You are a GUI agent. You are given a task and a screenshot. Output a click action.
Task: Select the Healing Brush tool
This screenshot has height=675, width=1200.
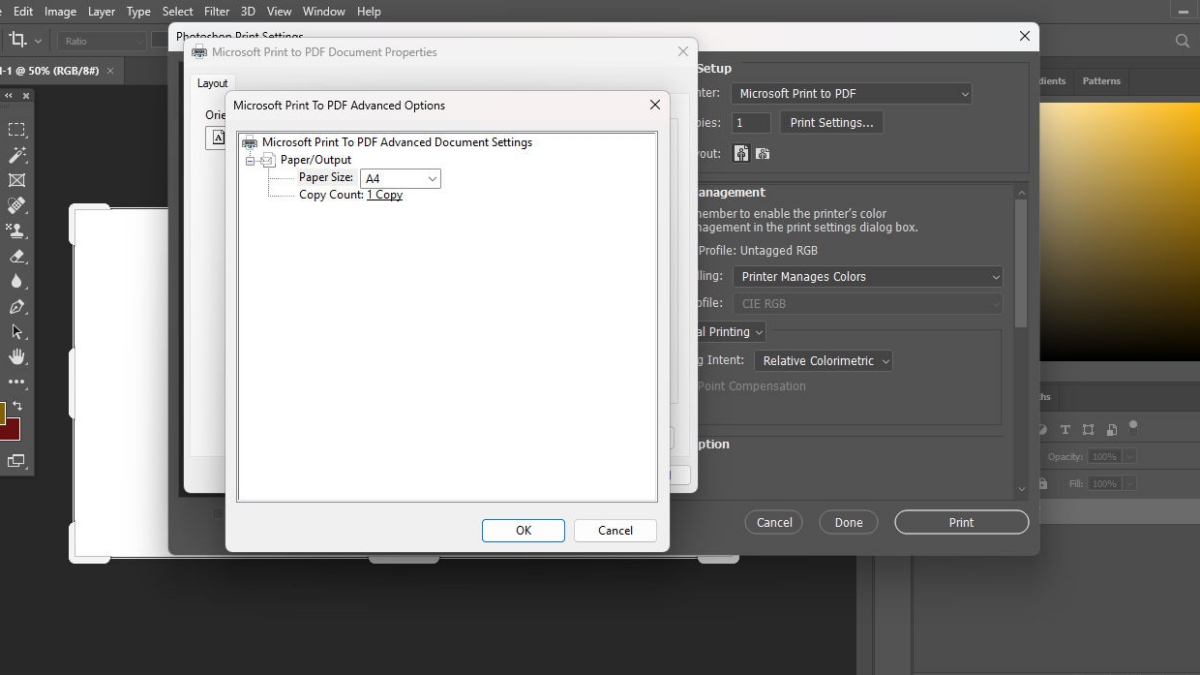tap(17, 205)
